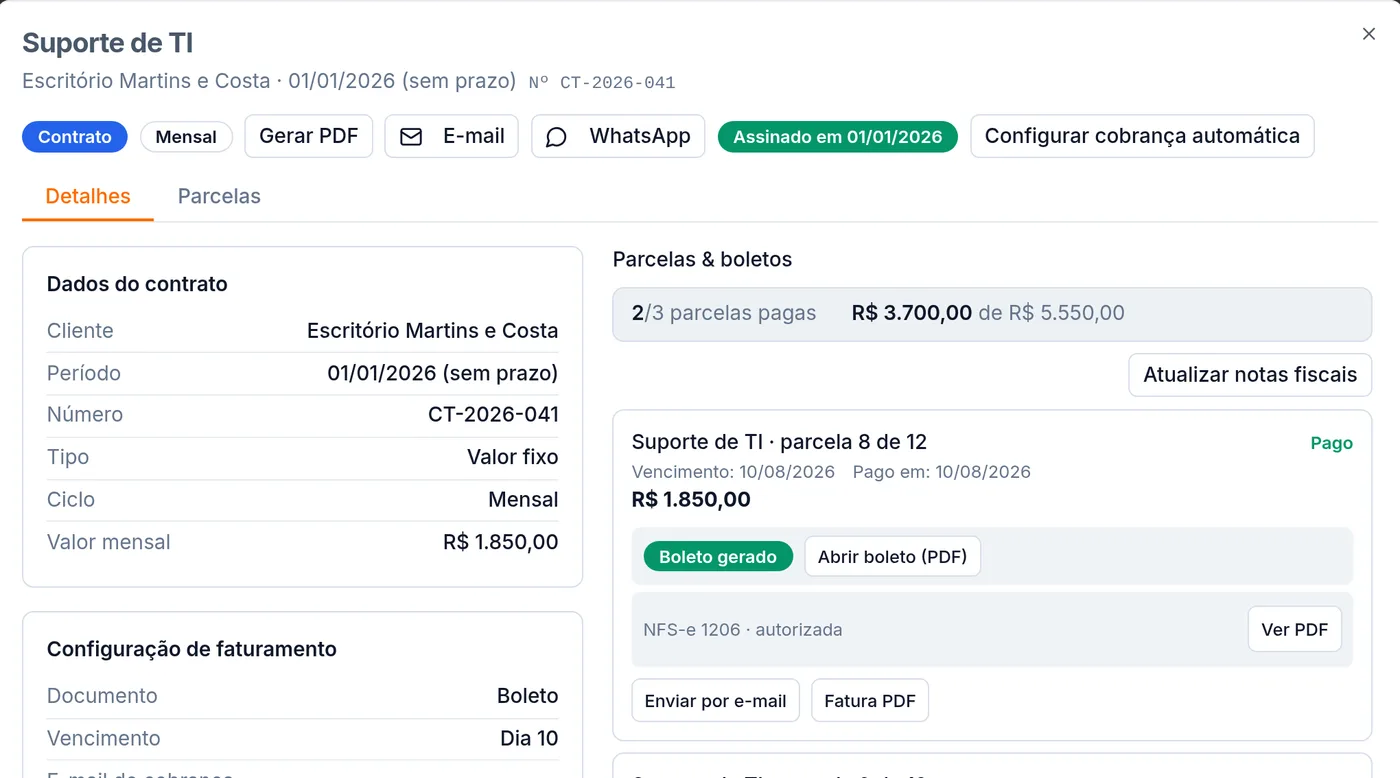
Task: Click 'Parcelas & boletos' heading
Action: [702, 260]
